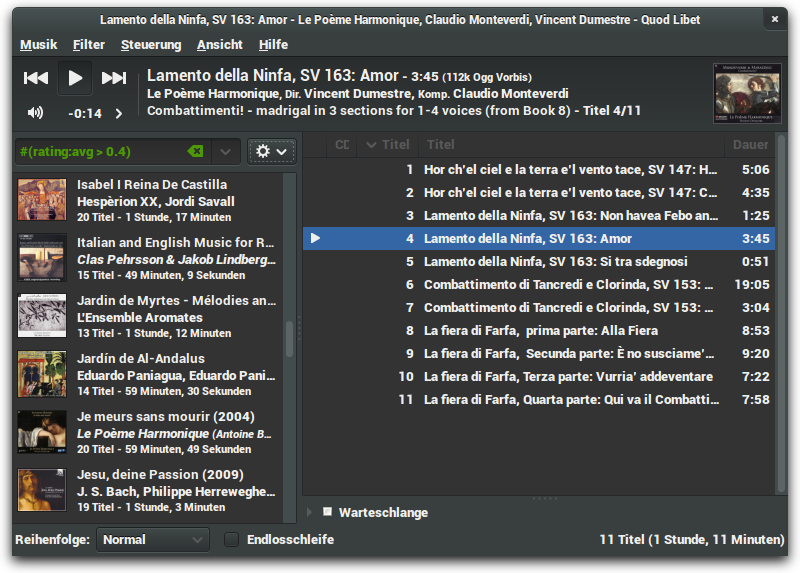Skip to the next track

(114, 78)
